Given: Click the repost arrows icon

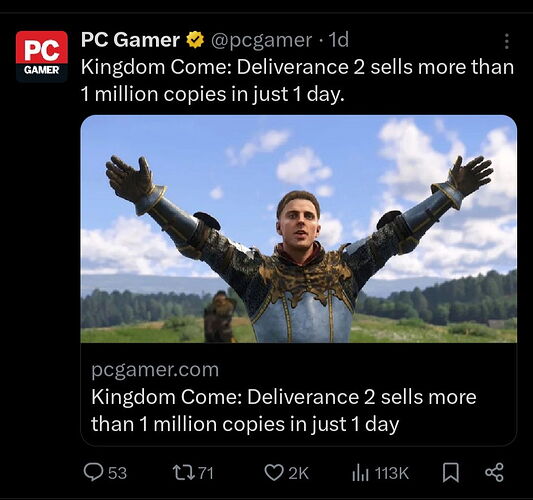Looking at the screenshot, I should coord(184,472).
